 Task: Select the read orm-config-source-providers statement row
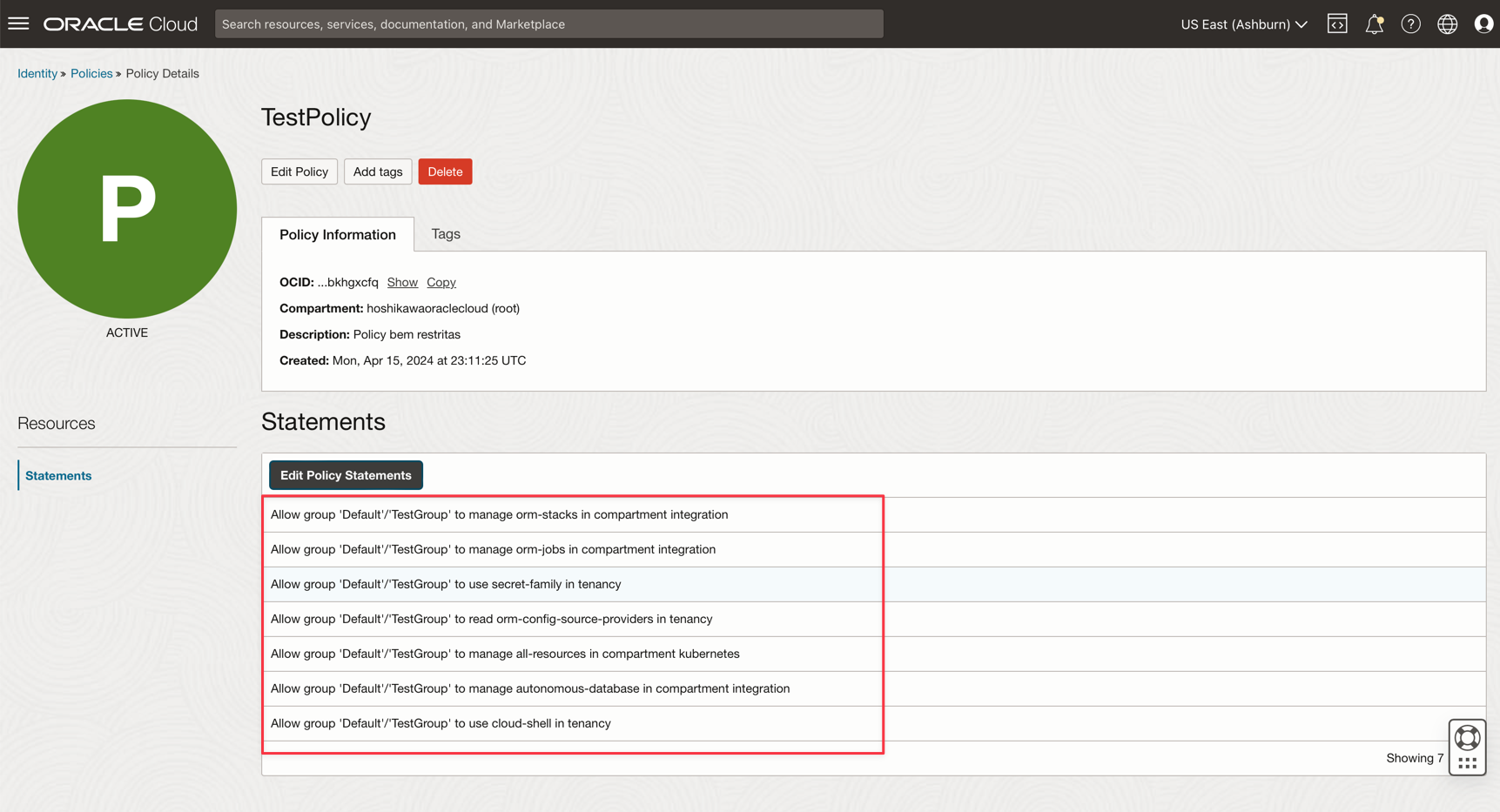click(873, 619)
